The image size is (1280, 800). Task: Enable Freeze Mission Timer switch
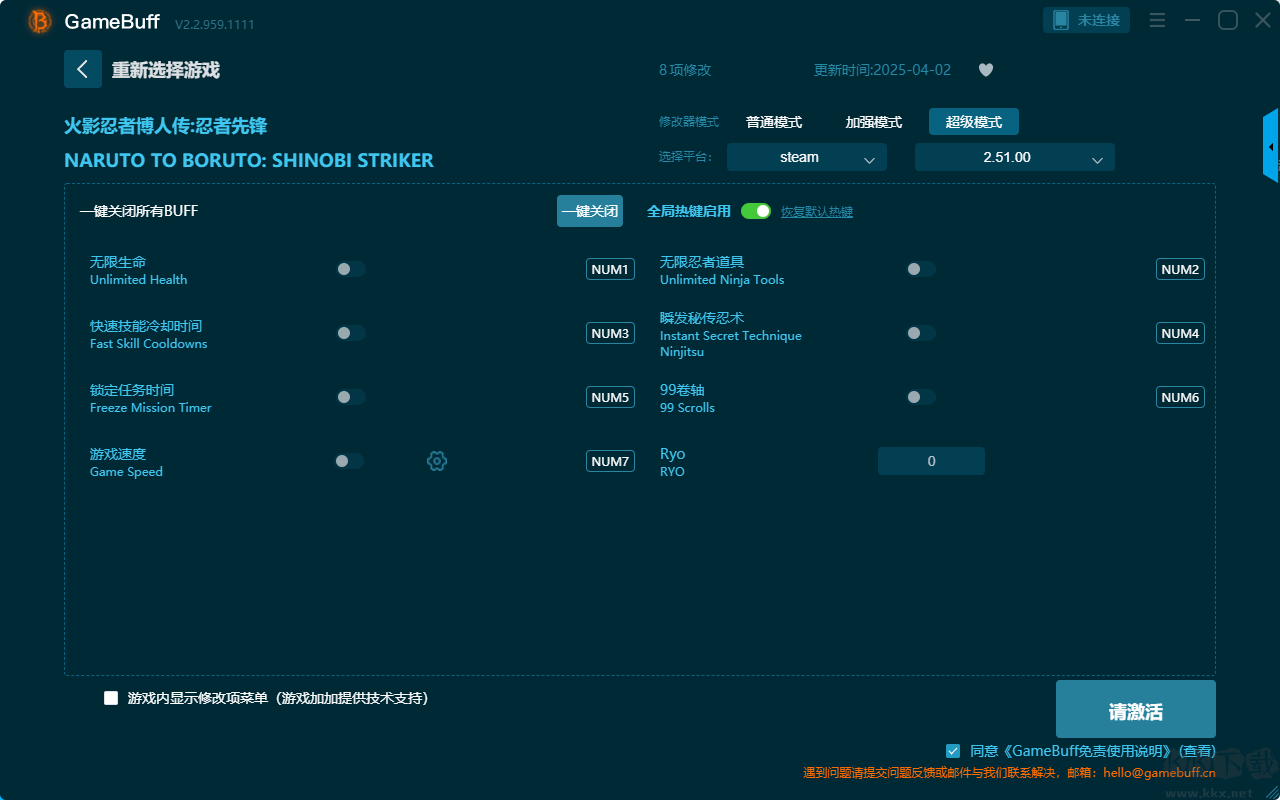click(351, 397)
